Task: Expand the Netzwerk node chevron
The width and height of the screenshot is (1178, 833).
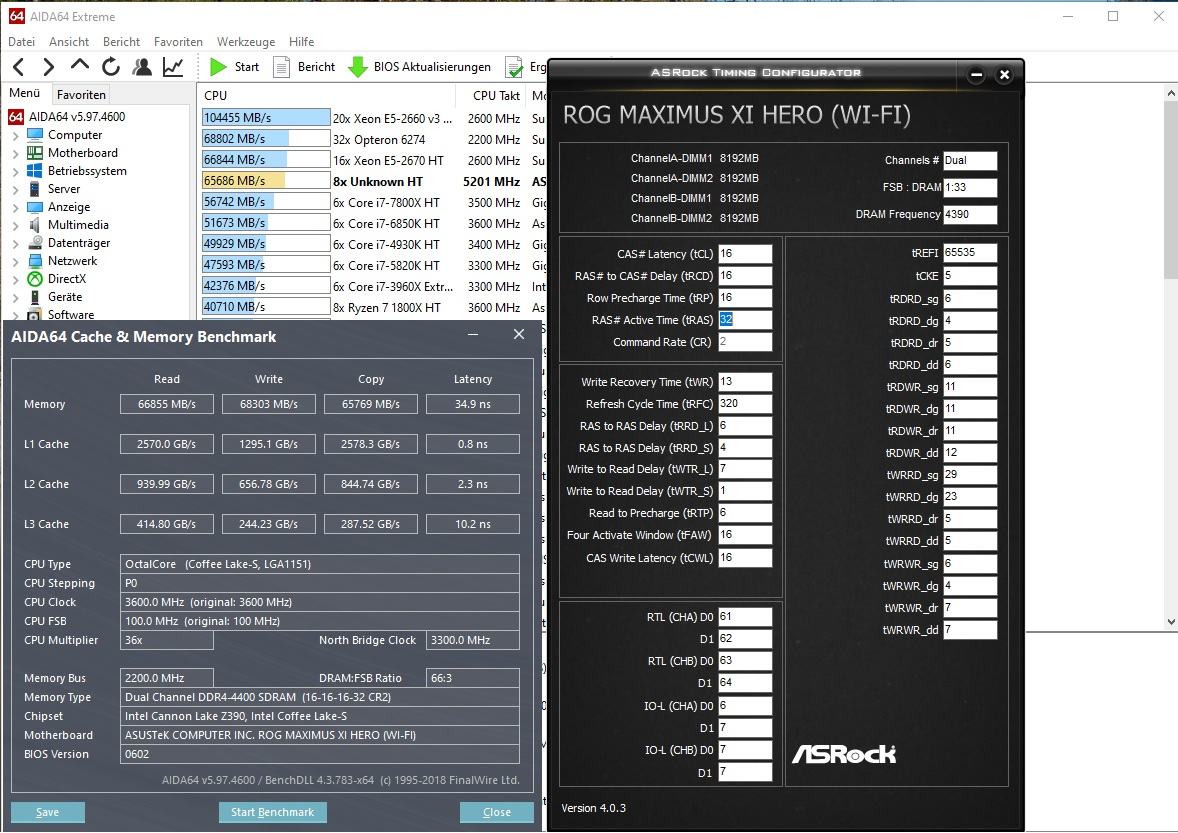Action: pyautogui.click(x=16, y=261)
